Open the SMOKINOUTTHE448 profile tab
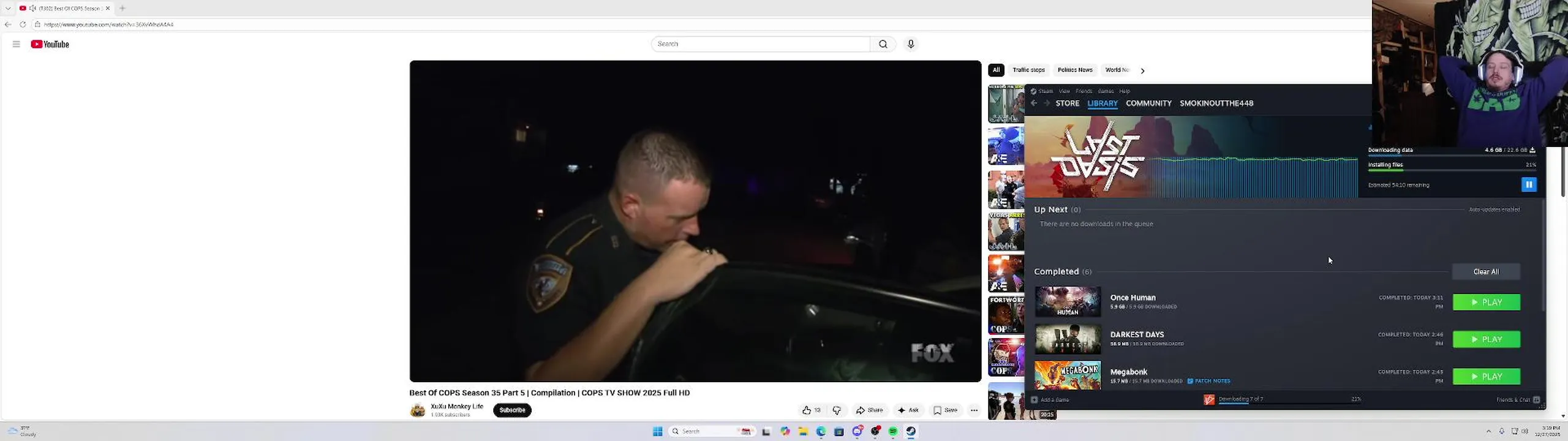Screen dimensions: 1568x441 point(1216,104)
